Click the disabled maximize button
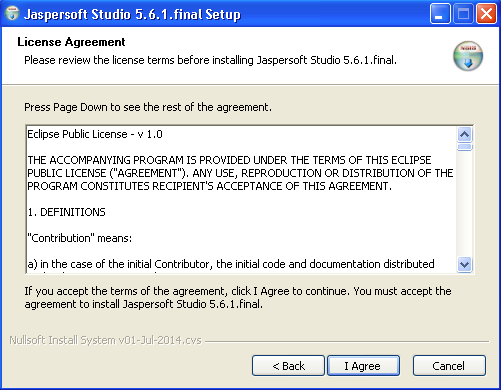 tap(463, 14)
